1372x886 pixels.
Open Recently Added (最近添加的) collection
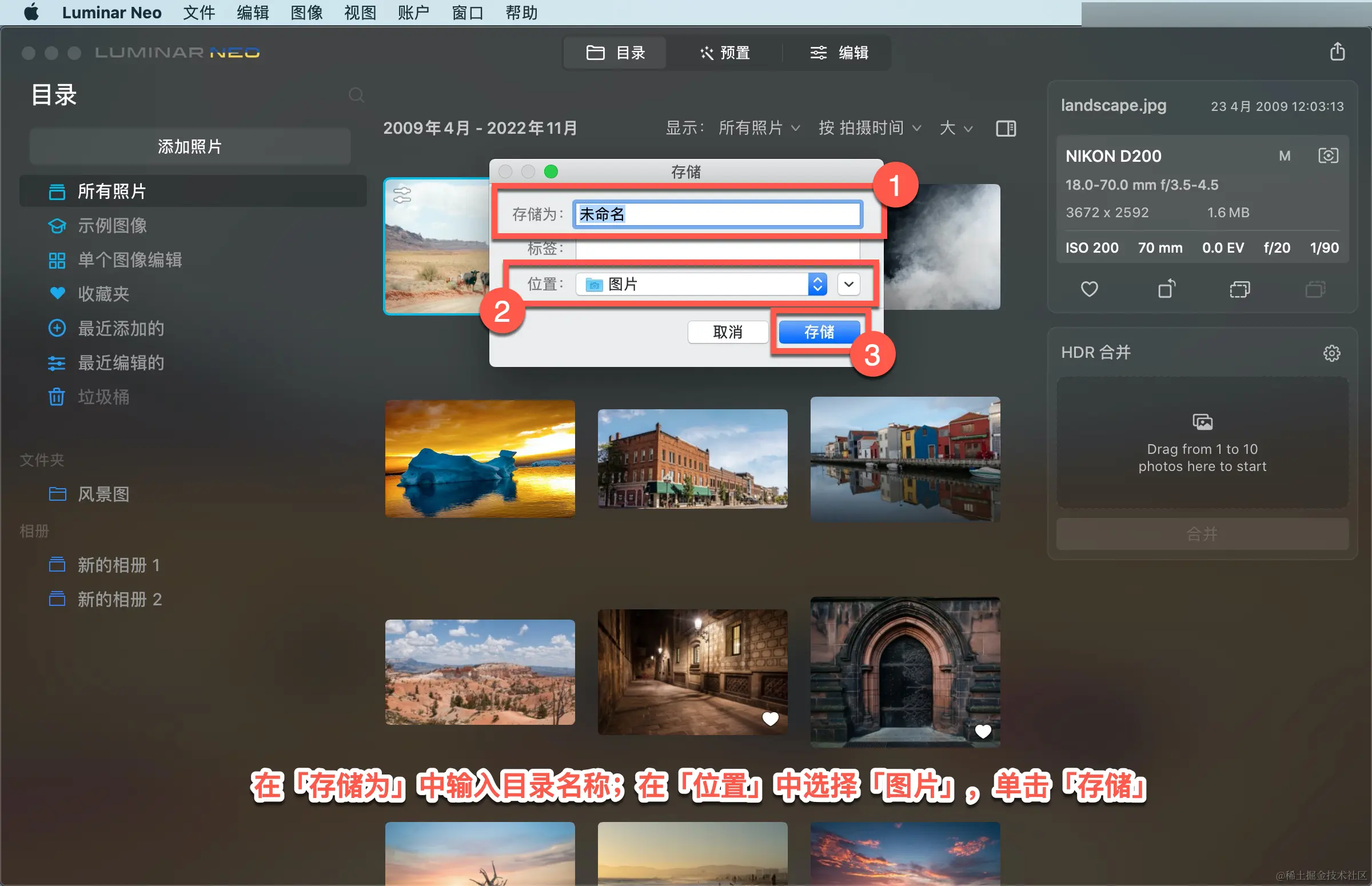pos(121,329)
